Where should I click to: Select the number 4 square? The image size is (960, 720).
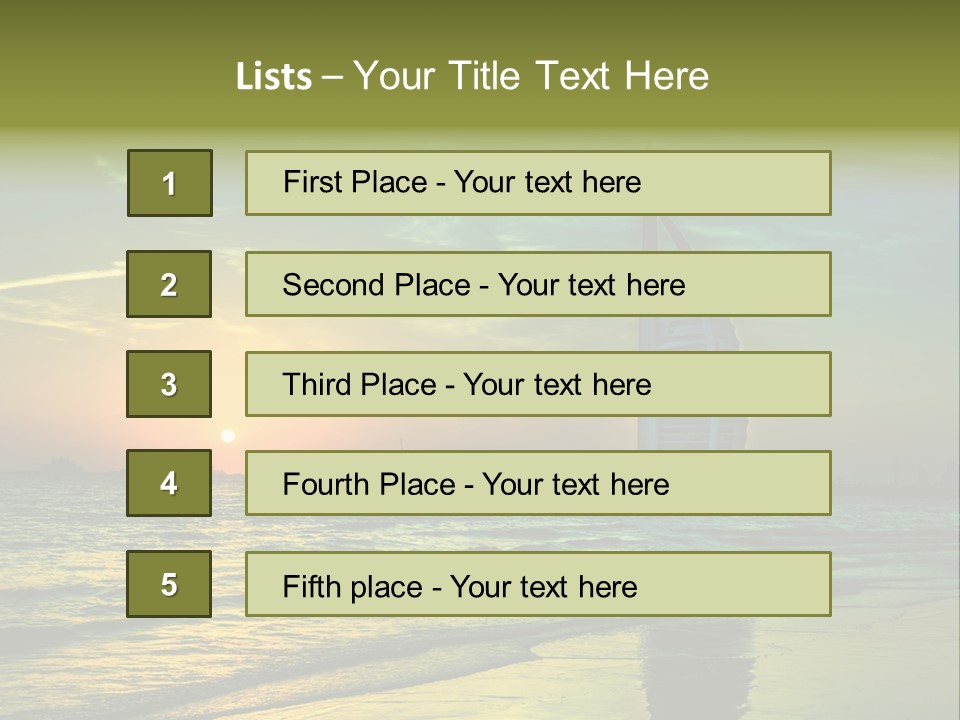click(169, 483)
